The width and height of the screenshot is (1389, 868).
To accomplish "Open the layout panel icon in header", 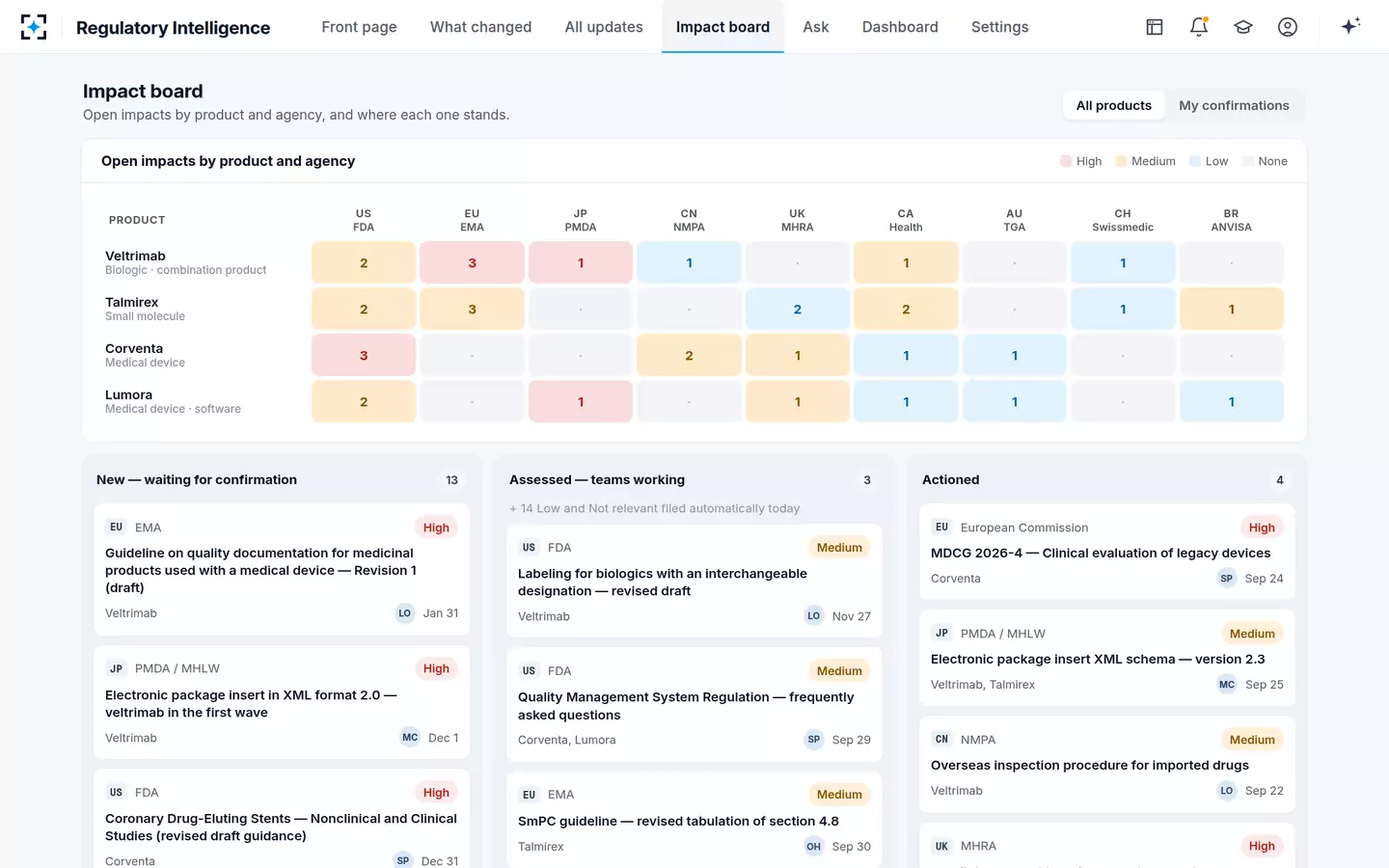I will 1155,27.
